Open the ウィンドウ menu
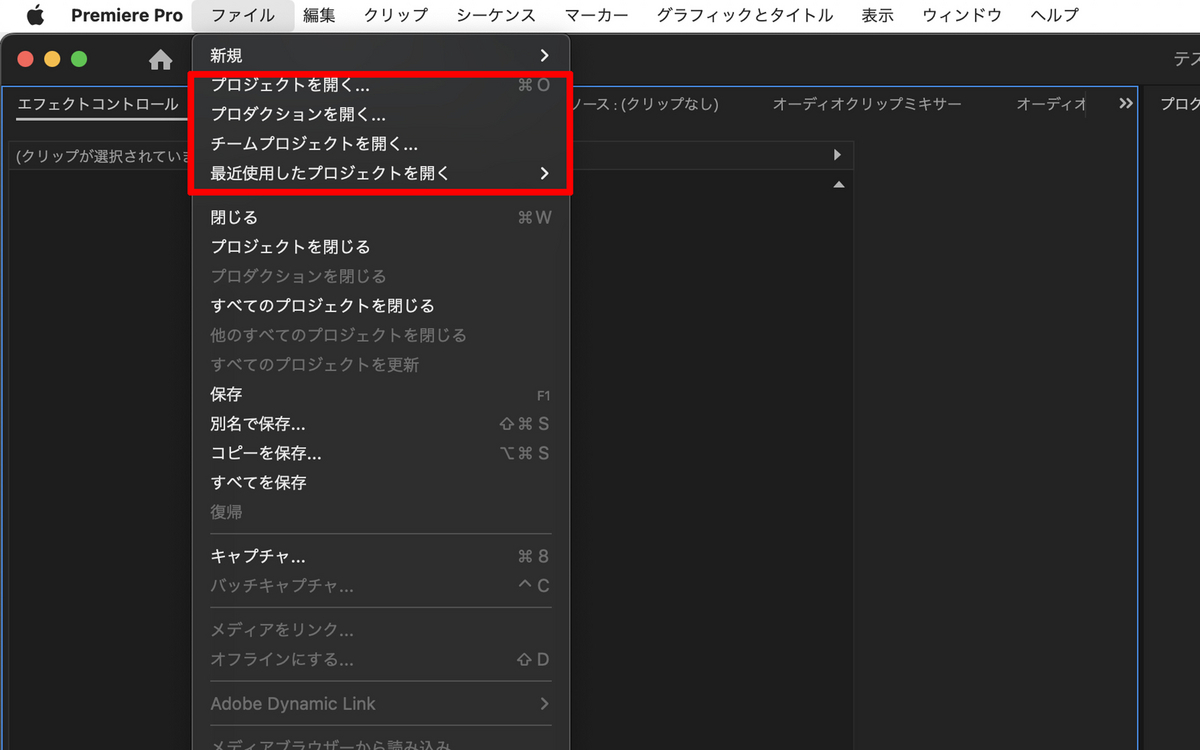This screenshot has width=1200, height=750. 962,15
